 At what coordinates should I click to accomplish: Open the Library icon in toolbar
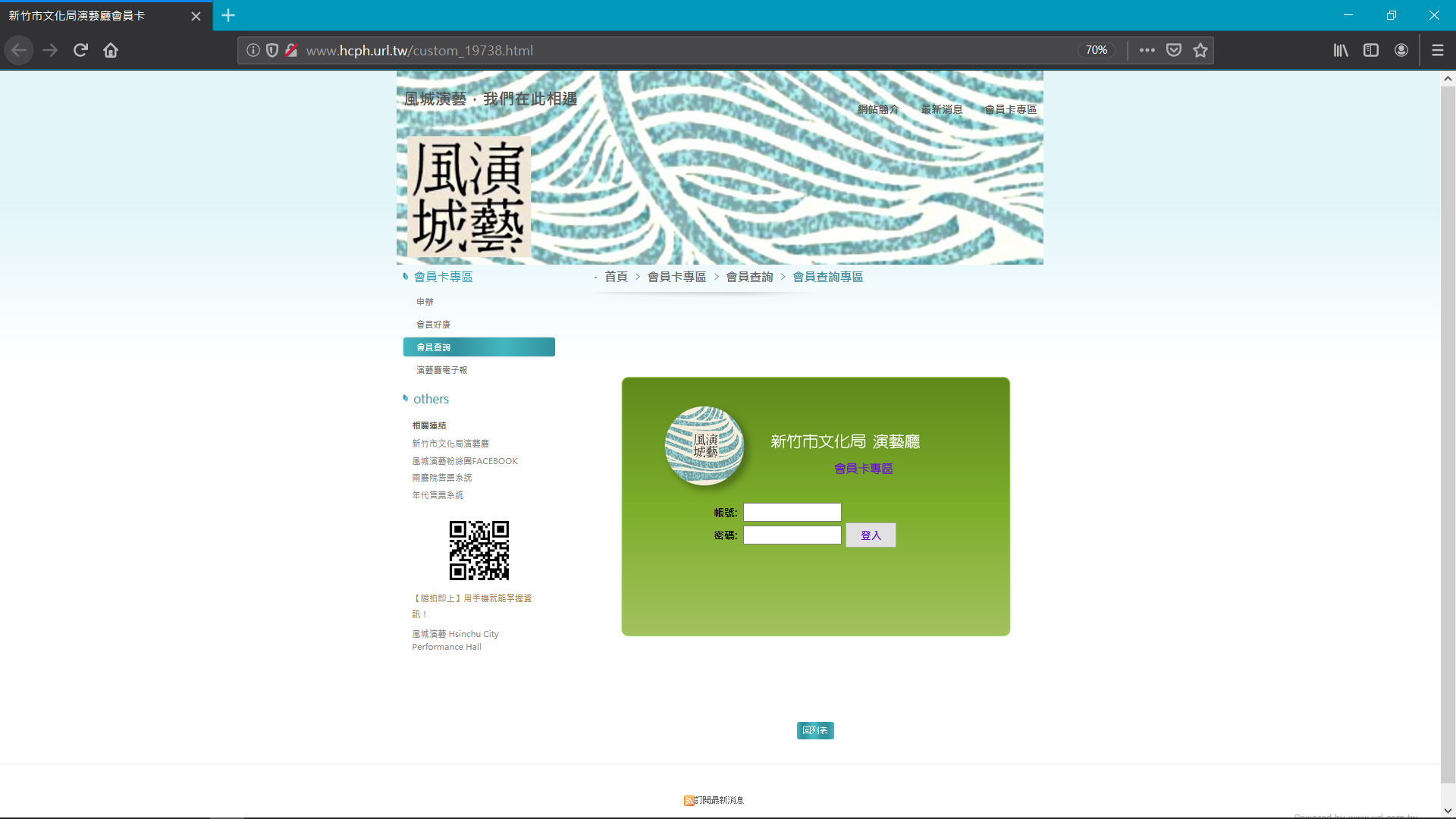(1341, 50)
